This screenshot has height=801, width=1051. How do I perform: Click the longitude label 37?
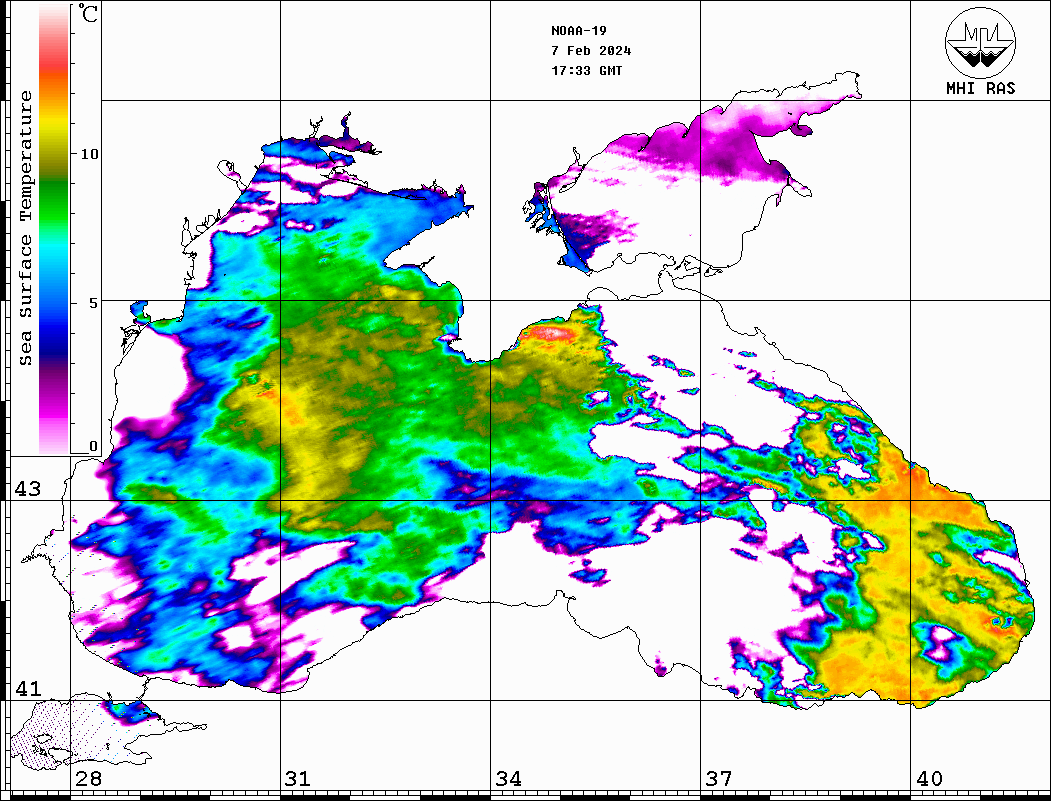pyautogui.click(x=719, y=779)
